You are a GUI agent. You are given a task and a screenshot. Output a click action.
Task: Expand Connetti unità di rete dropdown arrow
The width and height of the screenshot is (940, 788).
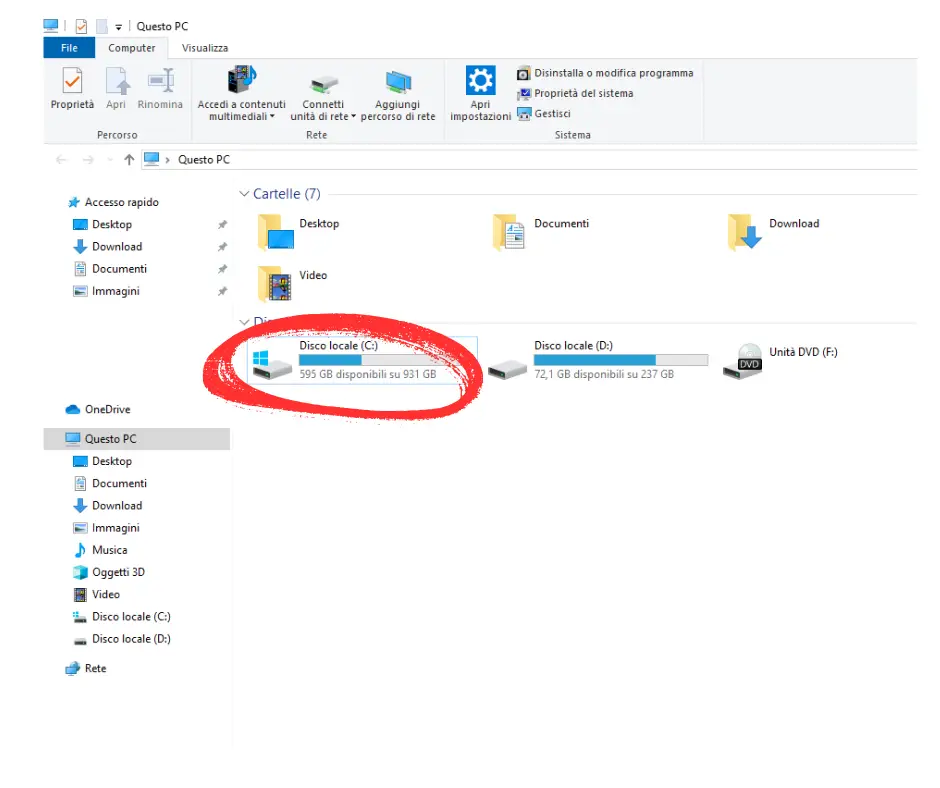click(x=353, y=116)
